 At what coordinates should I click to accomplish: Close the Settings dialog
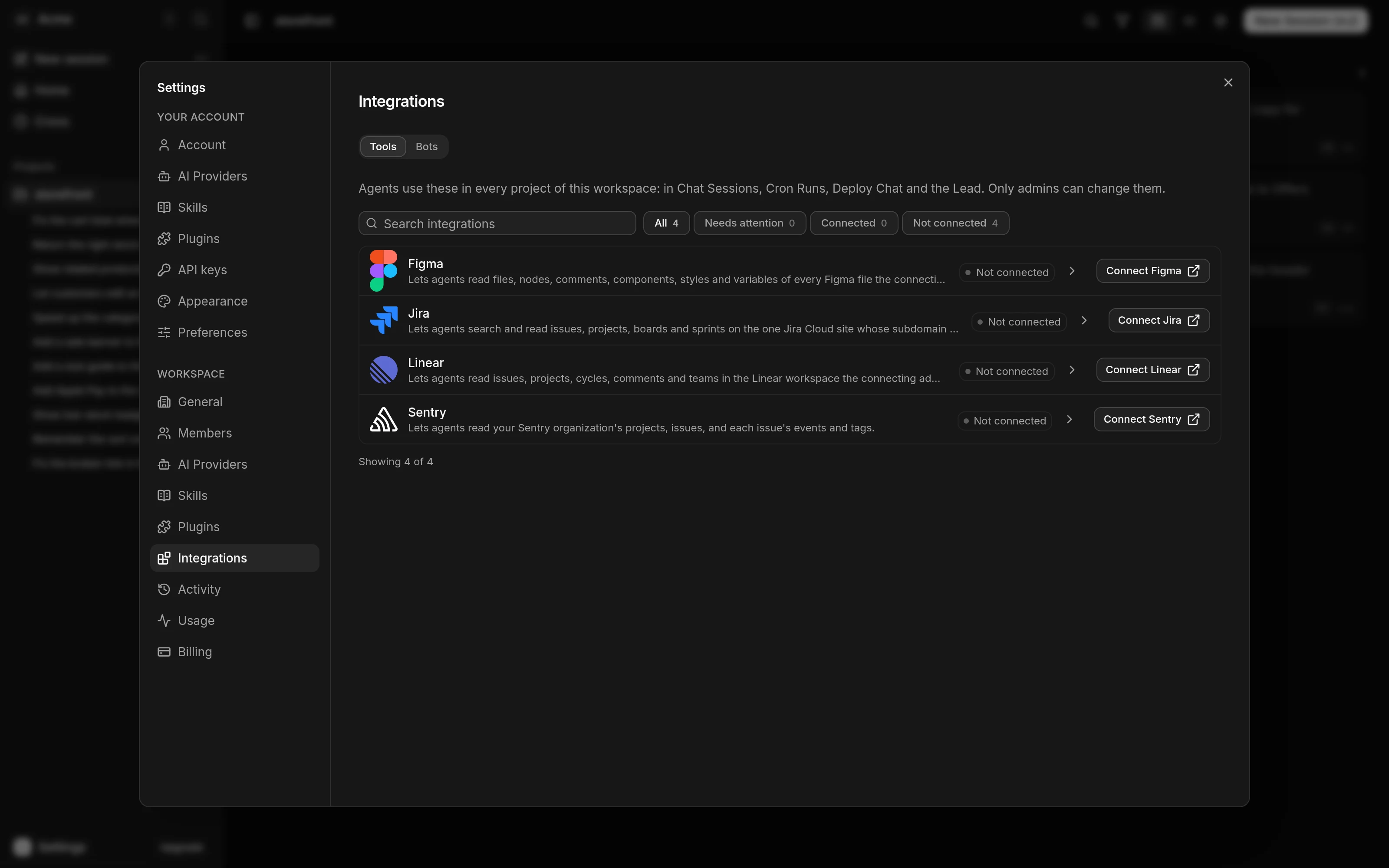tap(1228, 82)
